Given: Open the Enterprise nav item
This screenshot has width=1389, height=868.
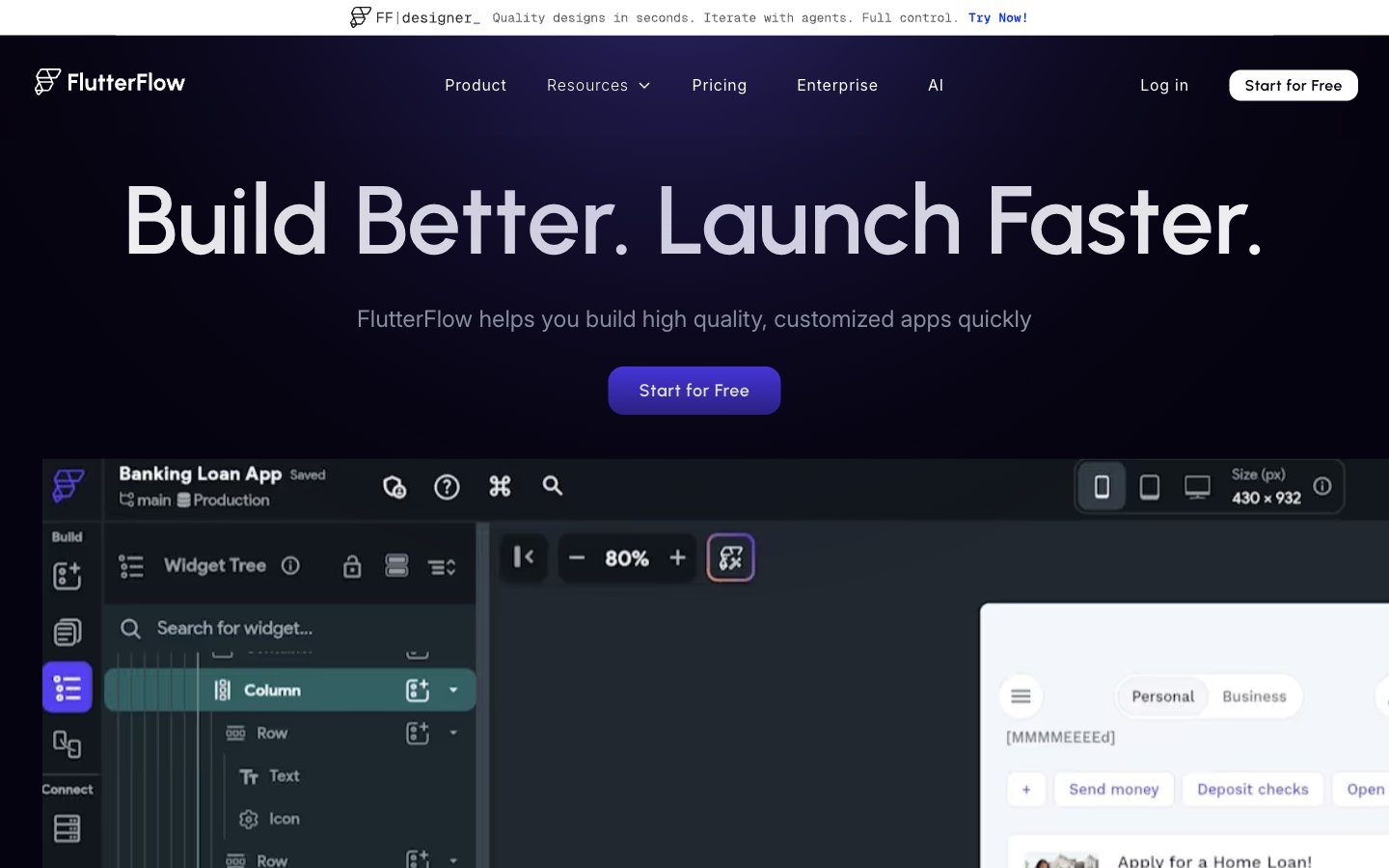Looking at the screenshot, I should [x=837, y=85].
